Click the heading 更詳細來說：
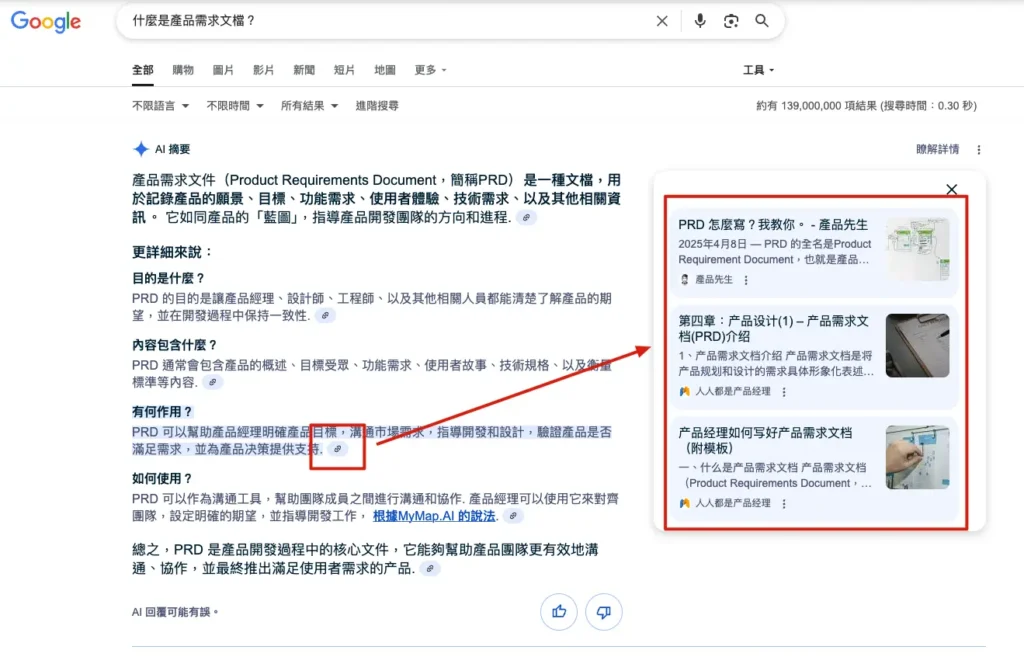 (x=172, y=252)
